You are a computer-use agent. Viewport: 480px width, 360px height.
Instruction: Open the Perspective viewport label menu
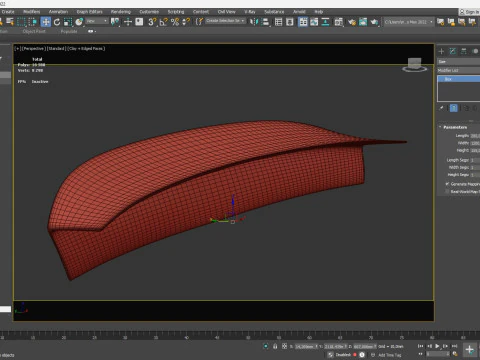pyautogui.click(x=33, y=49)
